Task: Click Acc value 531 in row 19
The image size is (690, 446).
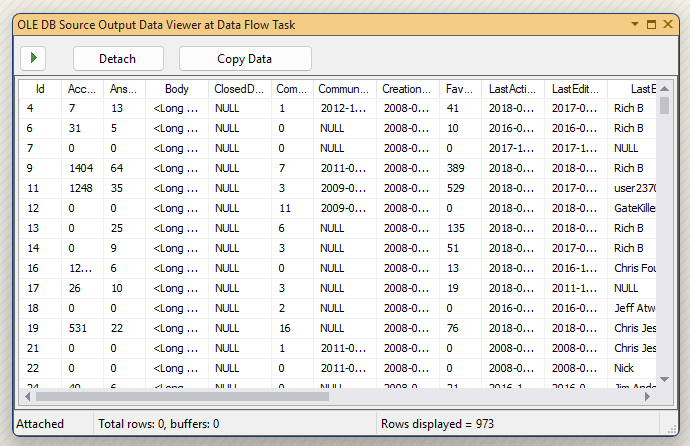Action: 82,328
